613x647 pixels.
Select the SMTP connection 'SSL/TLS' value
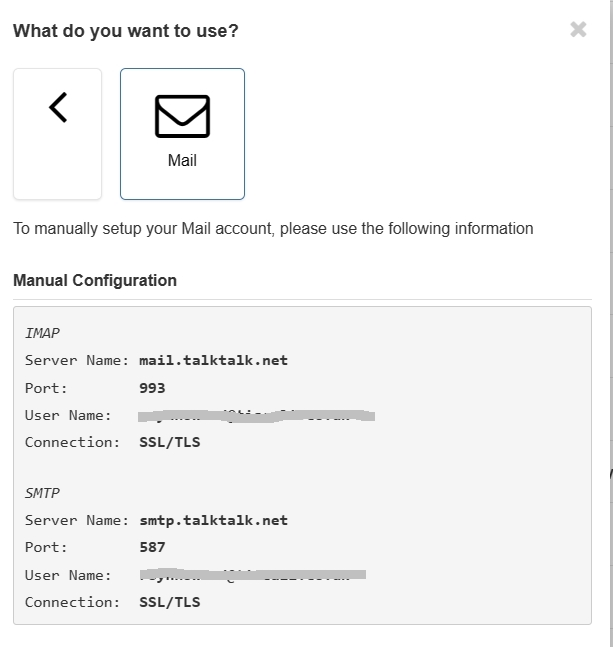170,602
